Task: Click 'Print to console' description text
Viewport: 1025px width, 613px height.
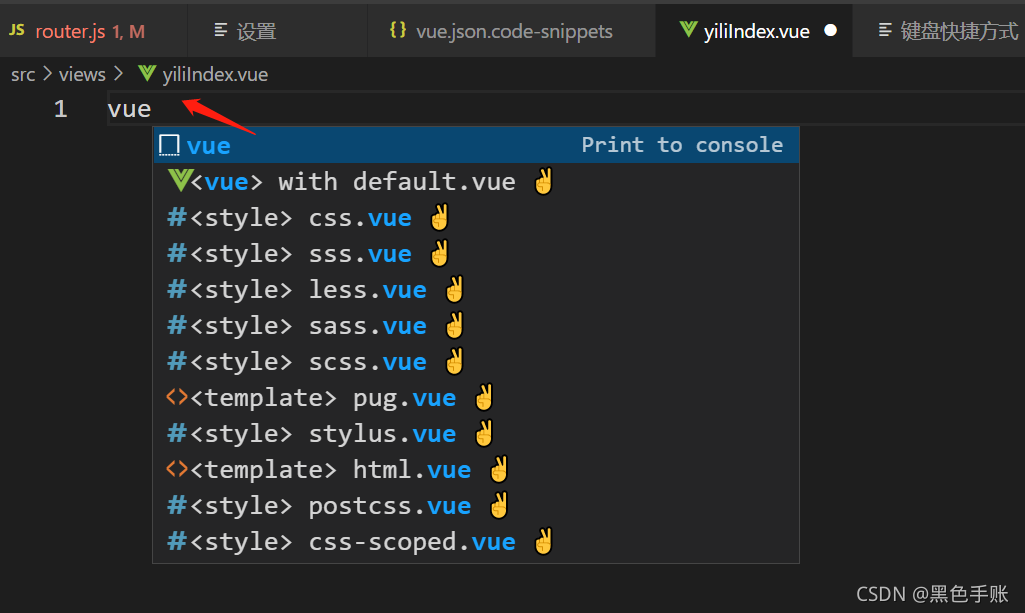Action: [x=682, y=144]
